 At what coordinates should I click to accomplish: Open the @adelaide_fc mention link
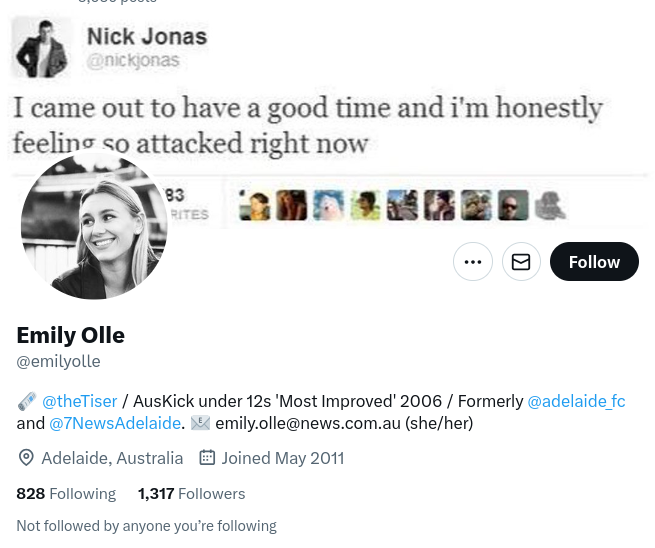tap(576, 401)
